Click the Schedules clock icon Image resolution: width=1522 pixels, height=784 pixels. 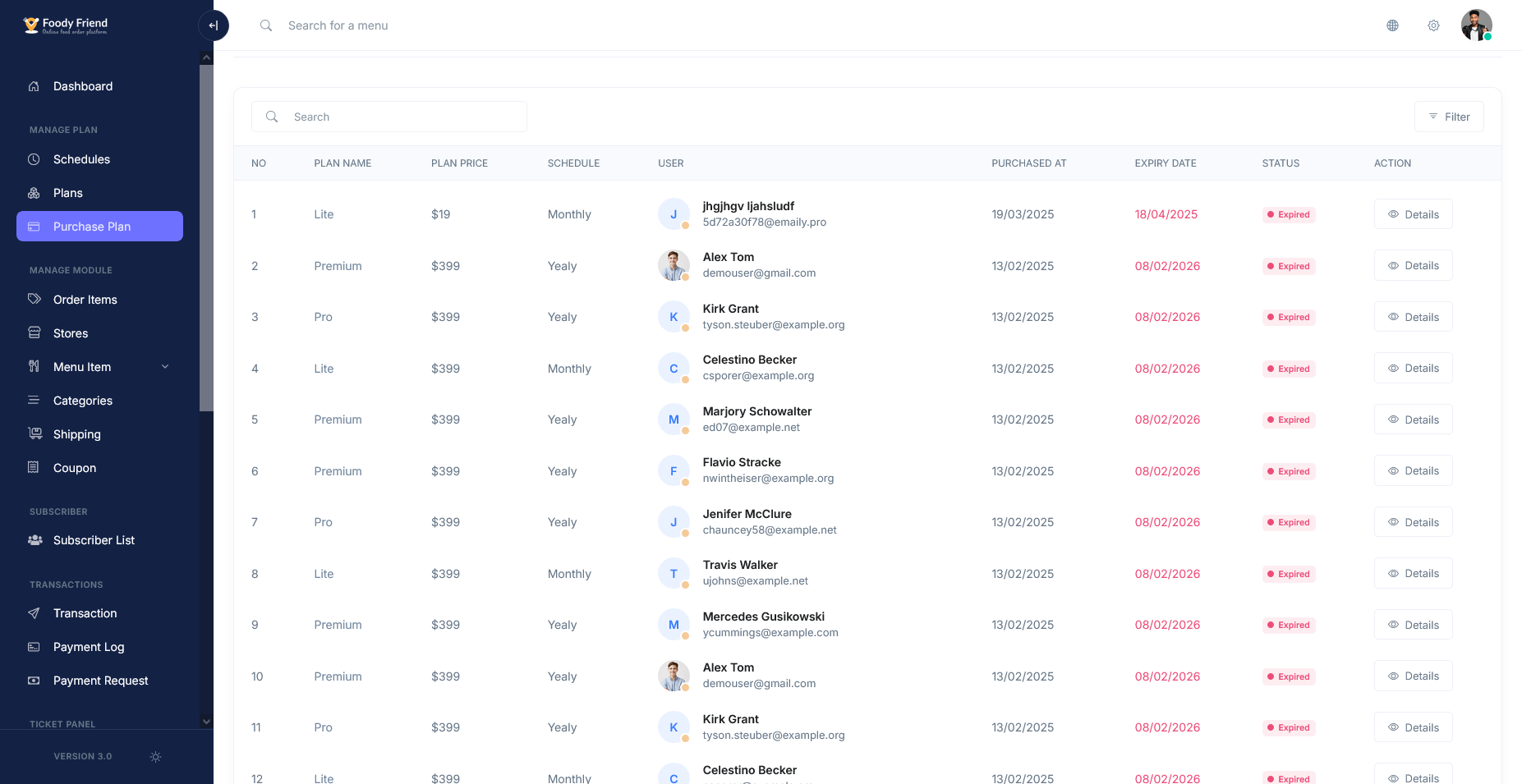(34, 159)
